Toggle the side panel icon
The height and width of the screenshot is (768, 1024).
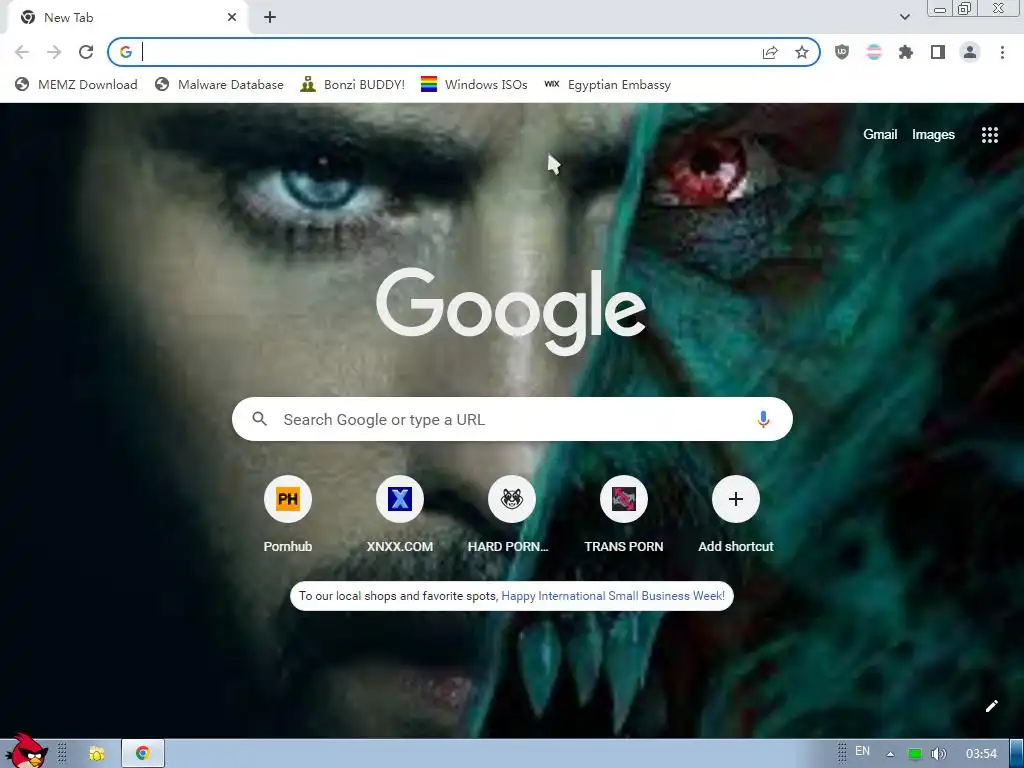pyautogui.click(x=938, y=52)
